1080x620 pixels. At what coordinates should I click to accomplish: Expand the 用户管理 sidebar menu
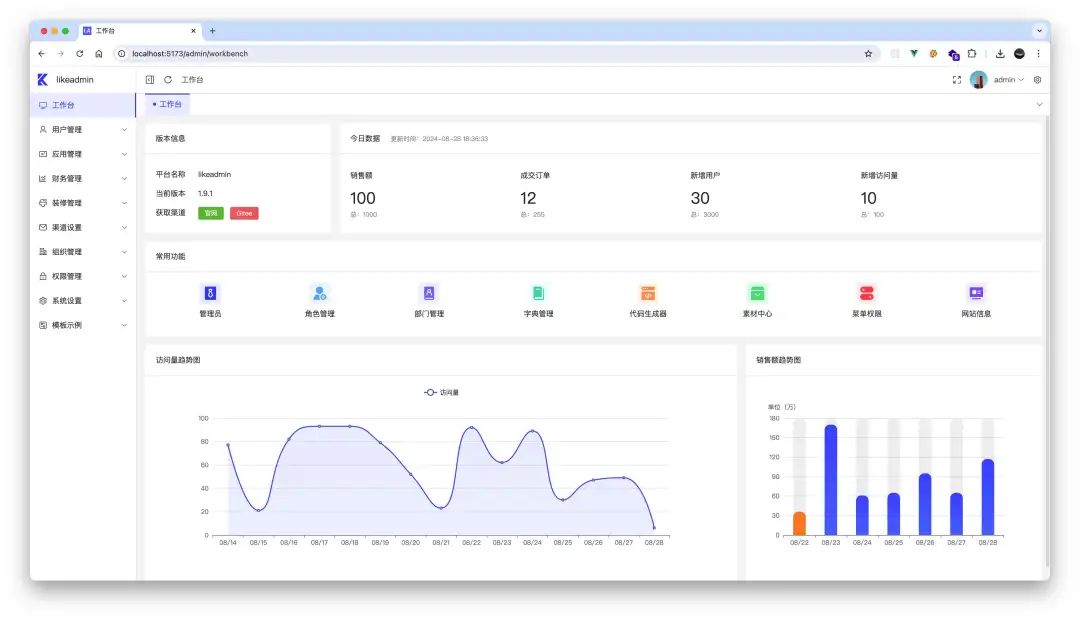point(82,130)
